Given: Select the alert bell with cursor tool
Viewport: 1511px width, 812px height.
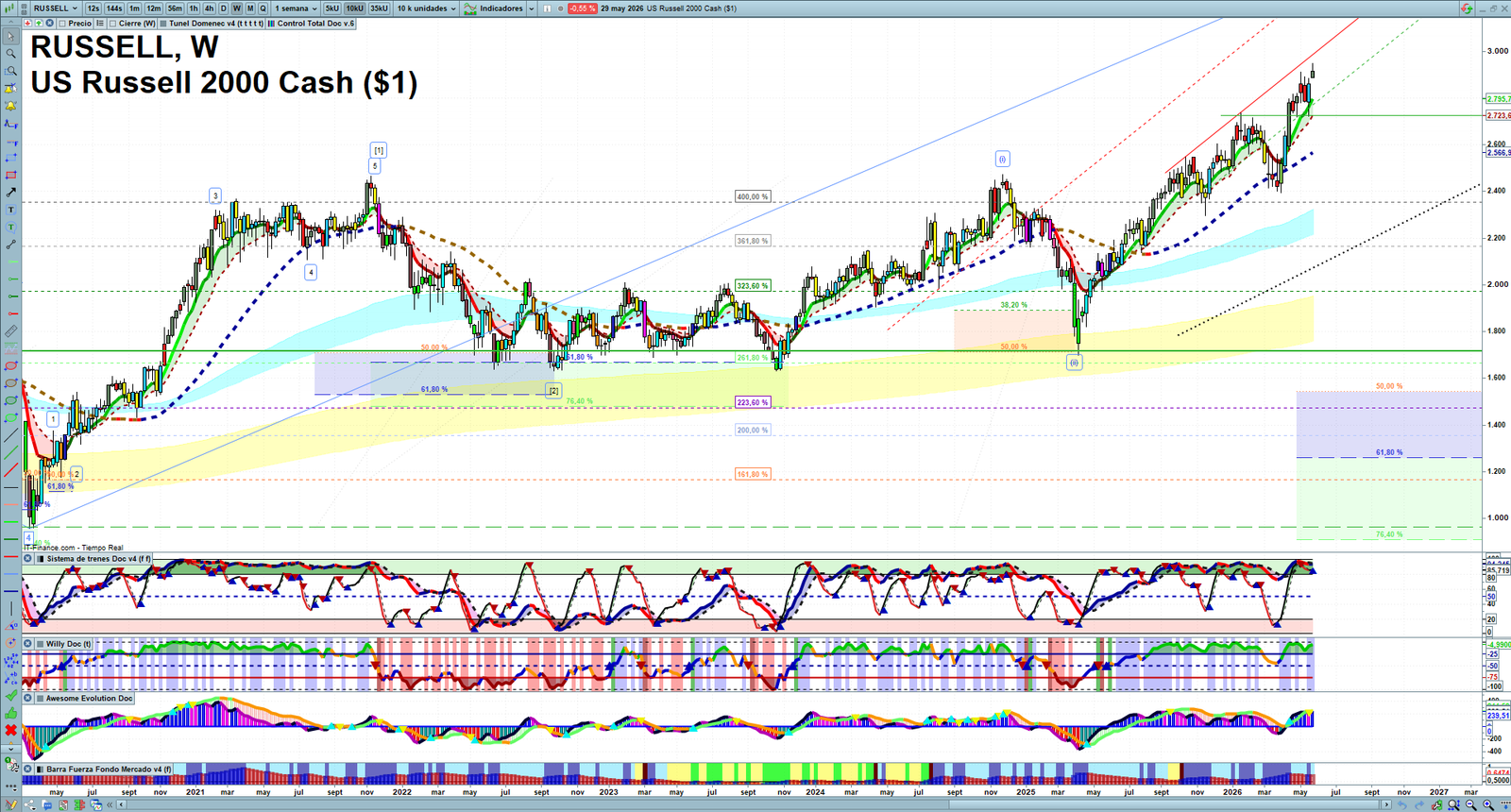Looking at the screenshot, I should click(11, 88).
